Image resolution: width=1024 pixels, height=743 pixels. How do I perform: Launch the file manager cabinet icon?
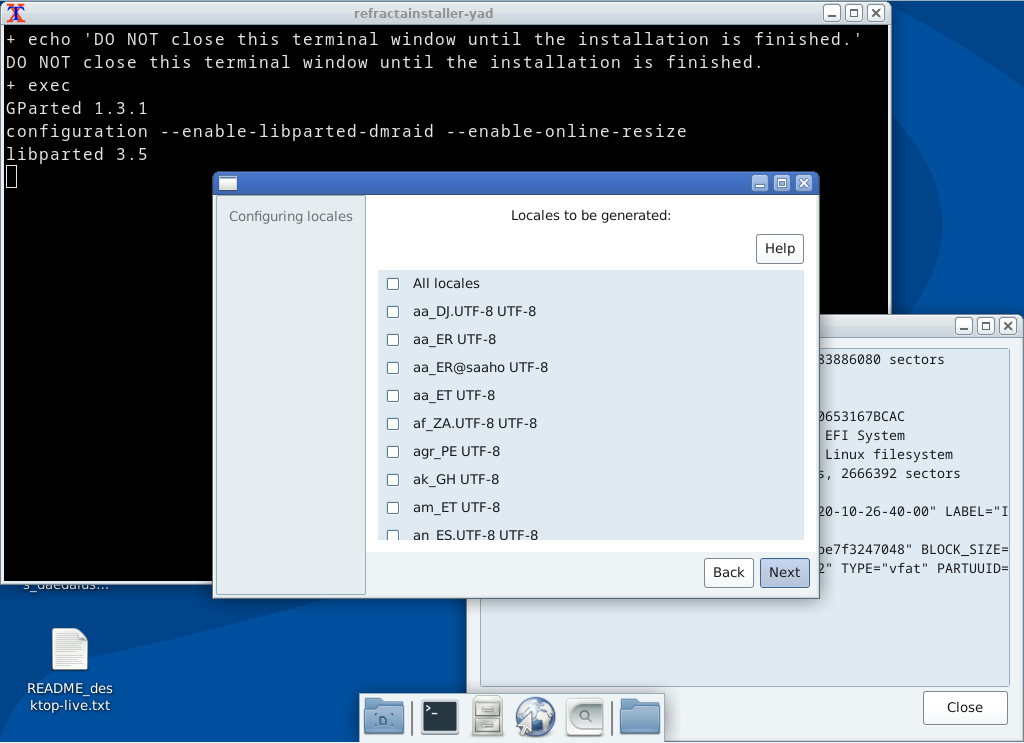point(487,716)
